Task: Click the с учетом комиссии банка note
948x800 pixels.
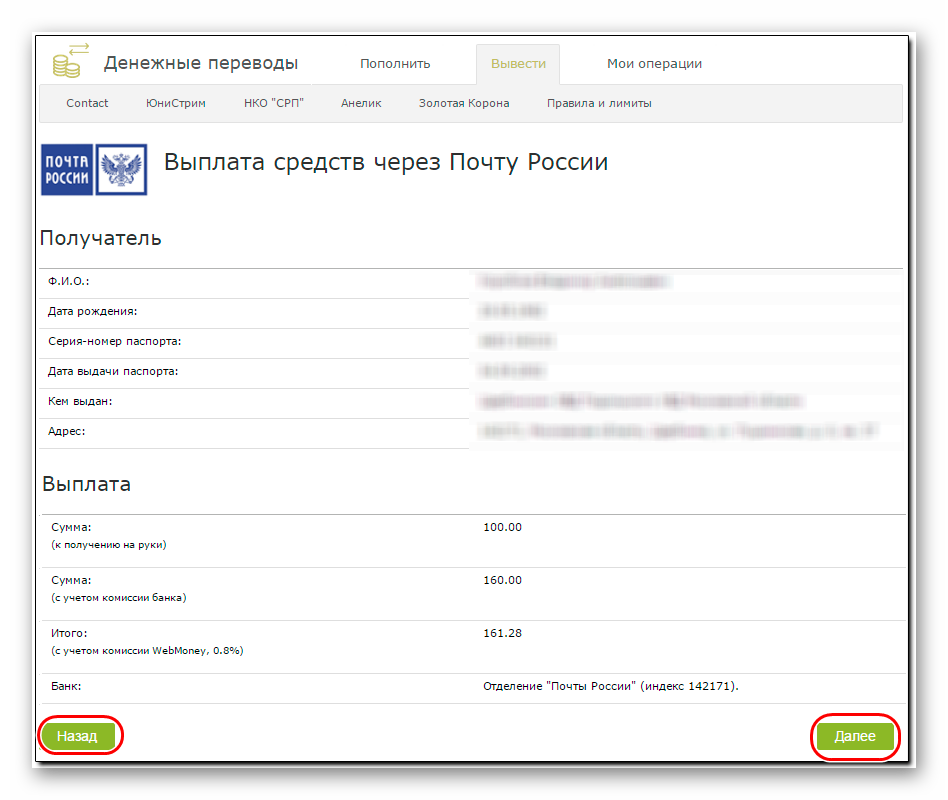Action: [x=118, y=598]
